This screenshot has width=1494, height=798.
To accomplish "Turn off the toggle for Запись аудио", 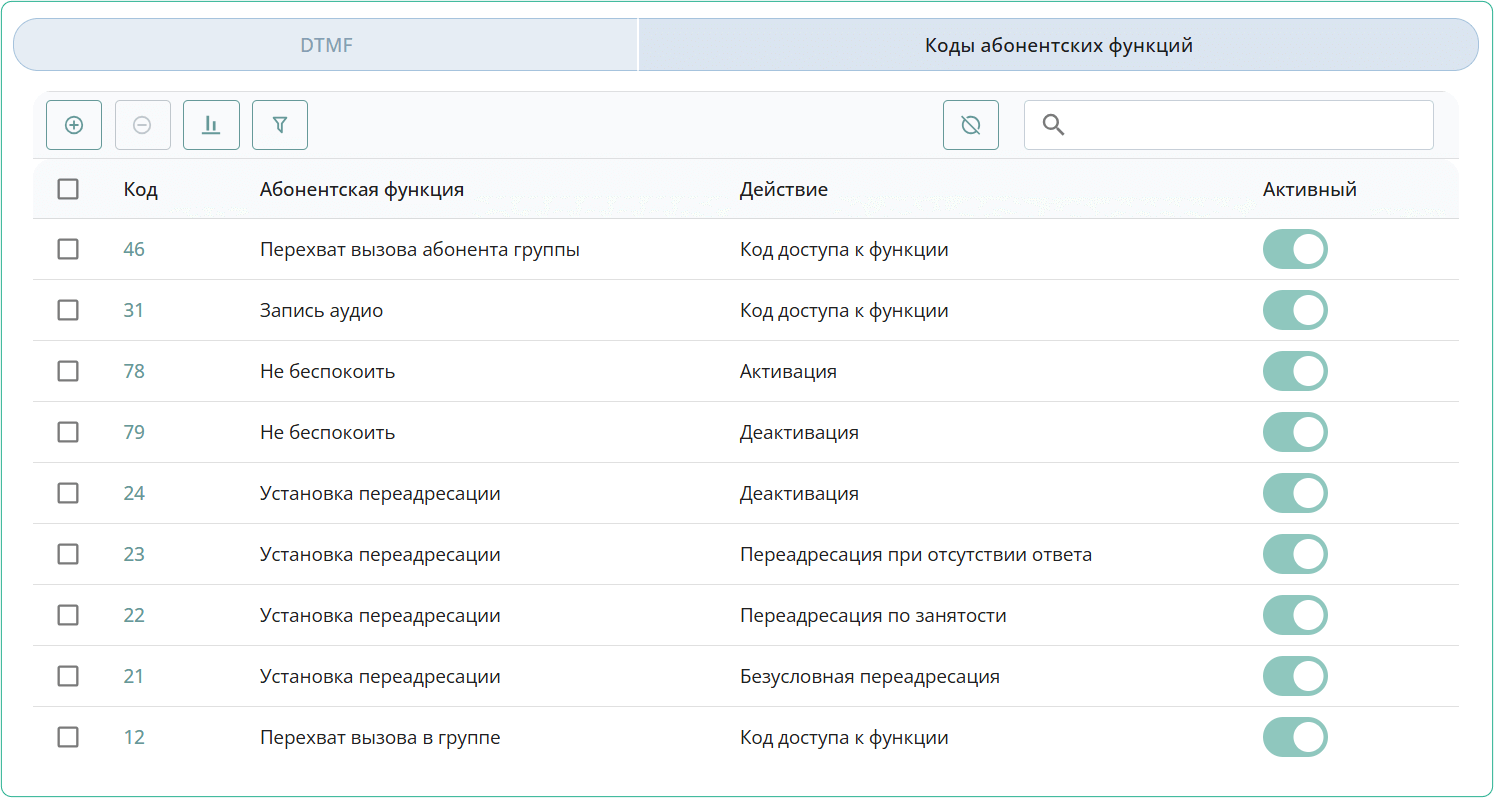I will [x=1295, y=310].
